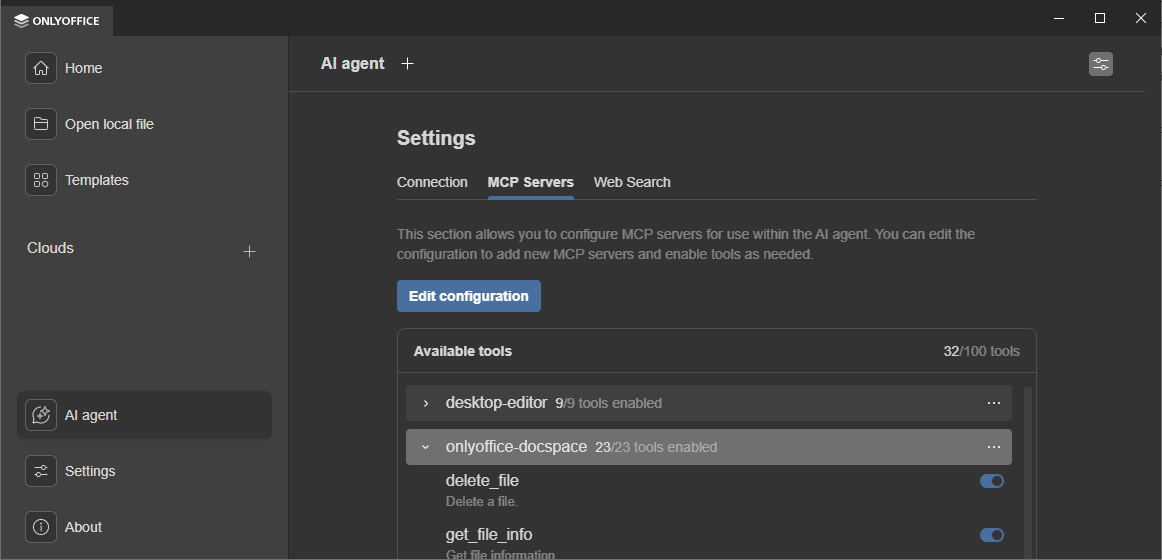The width and height of the screenshot is (1162, 560).
Task: Open the About info icon
Action: click(41, 527)
